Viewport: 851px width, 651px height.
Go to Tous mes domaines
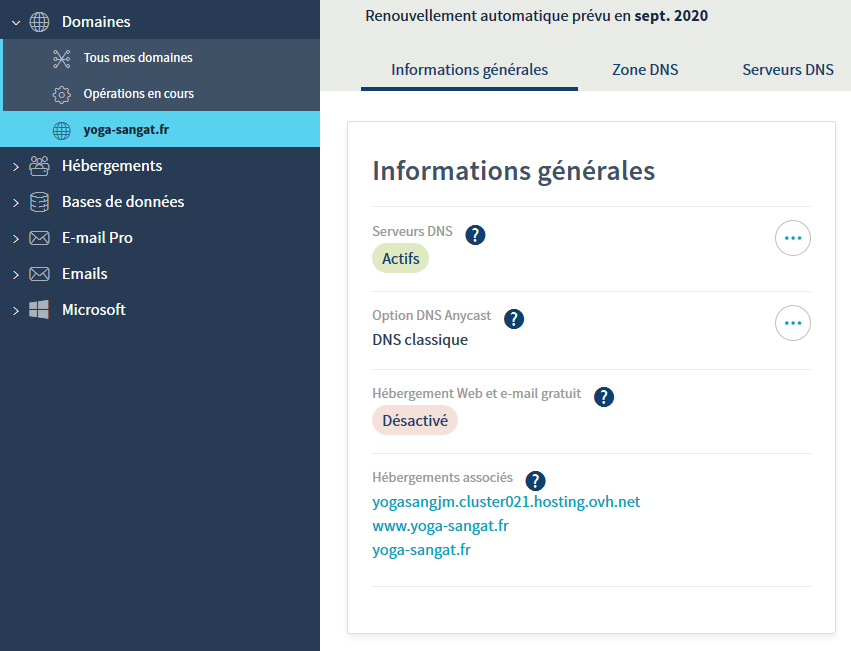(x=138, y=58)
